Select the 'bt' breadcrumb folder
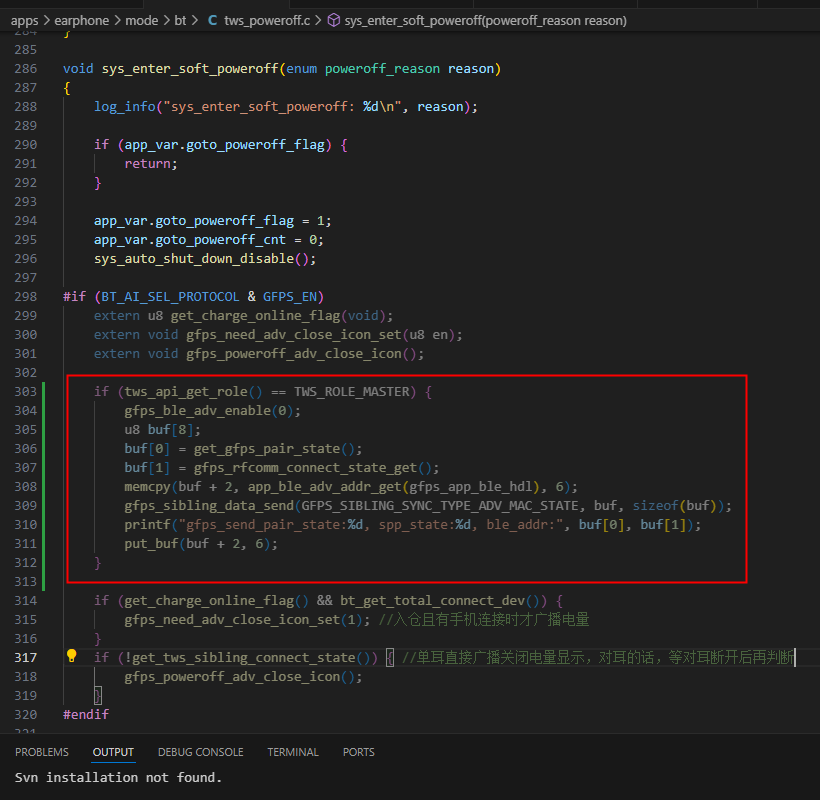 point(180,20)
